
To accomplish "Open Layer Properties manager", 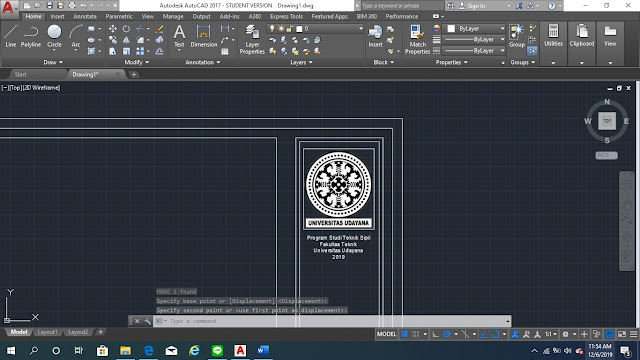I will click(252, 40).
